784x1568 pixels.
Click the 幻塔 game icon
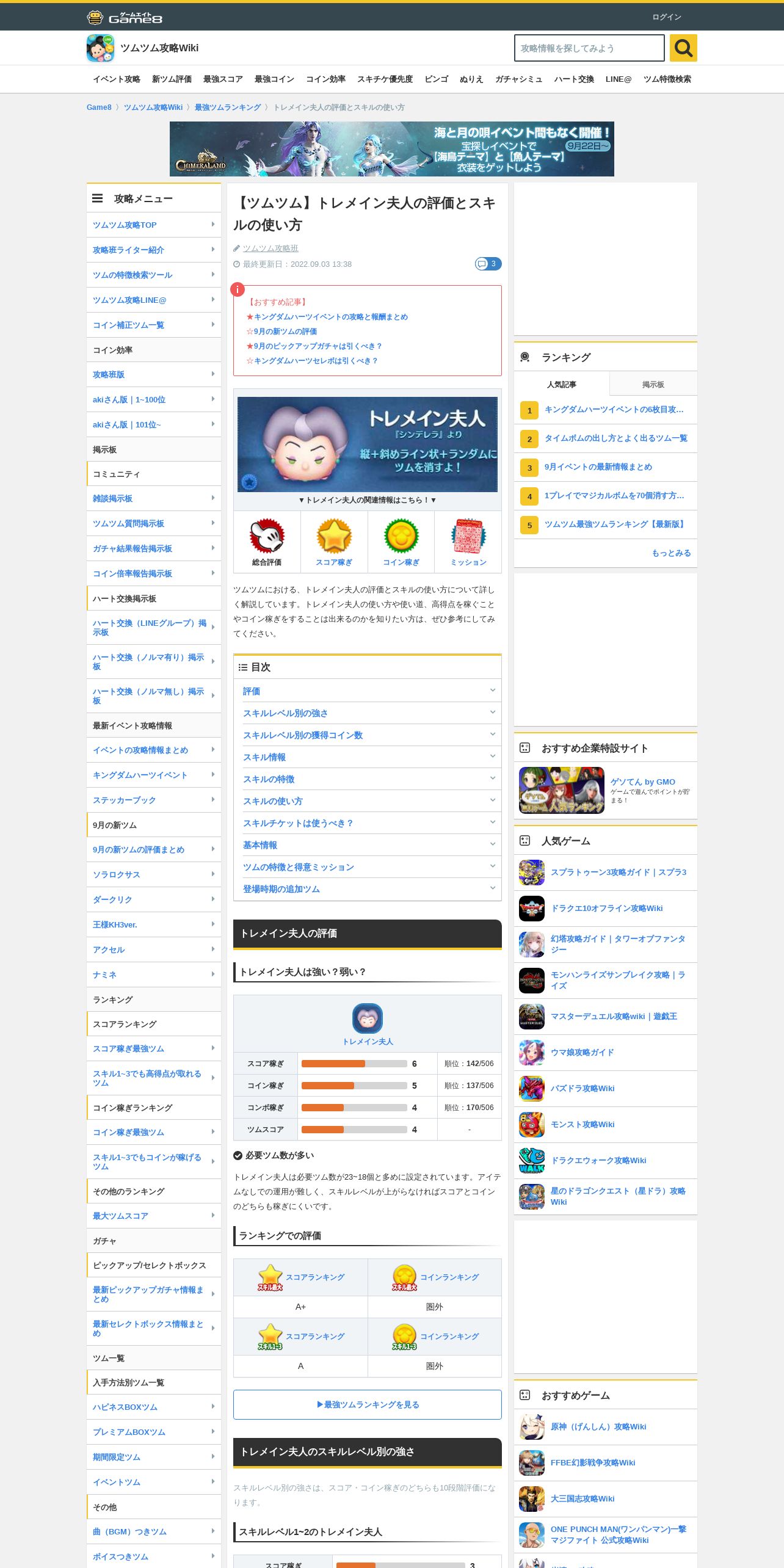[x=532, y=945]
